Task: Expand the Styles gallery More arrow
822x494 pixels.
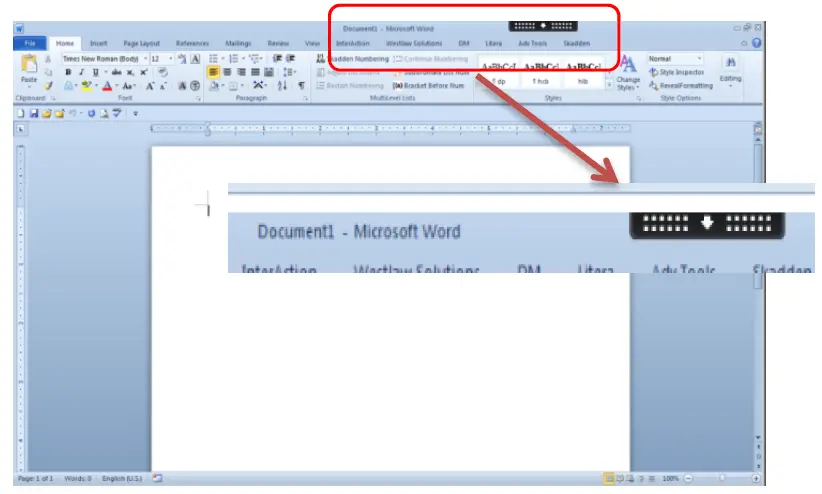Action: (609, 84)
